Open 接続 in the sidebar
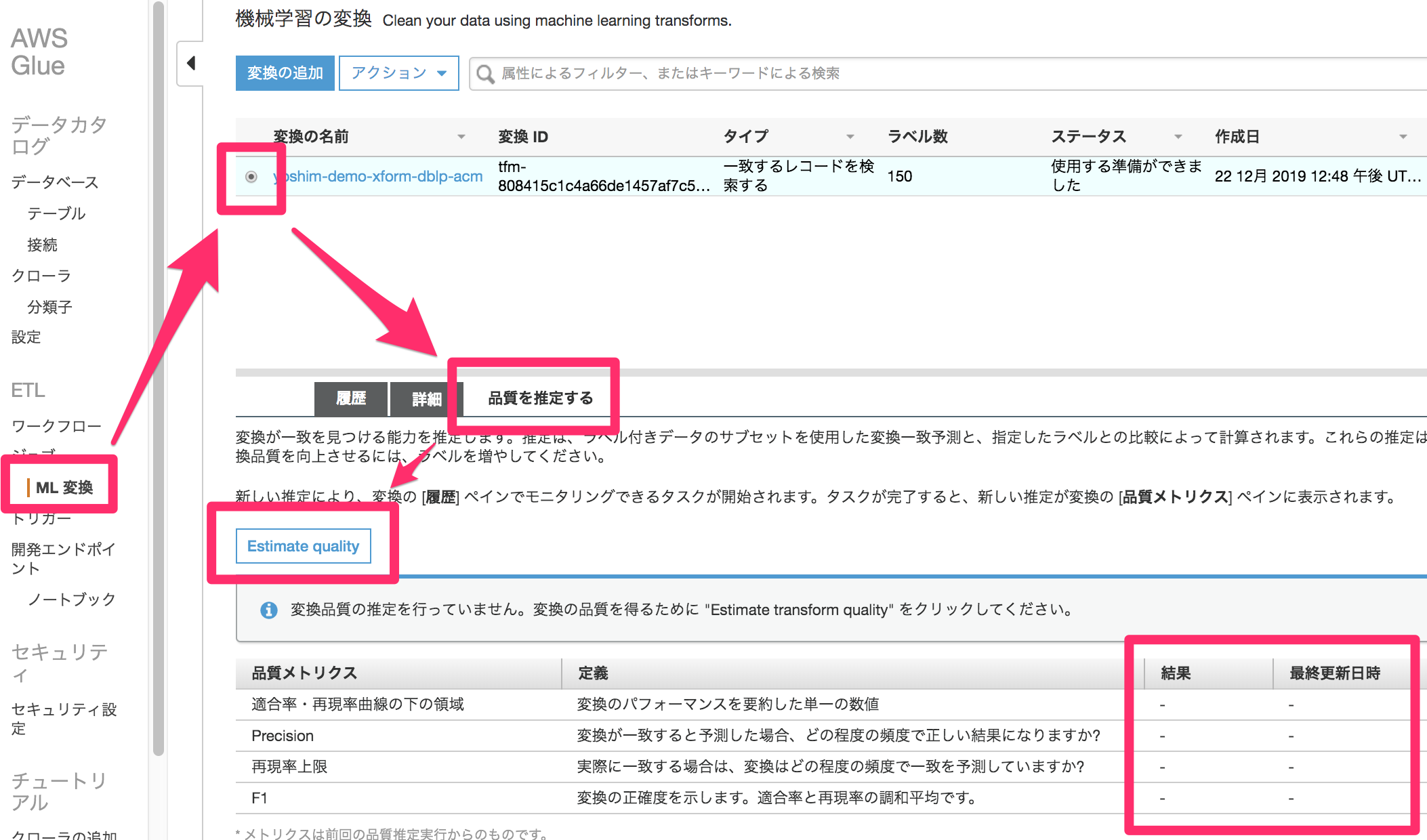The width and height of the screenshot is (1427, 840). [42, 245]
